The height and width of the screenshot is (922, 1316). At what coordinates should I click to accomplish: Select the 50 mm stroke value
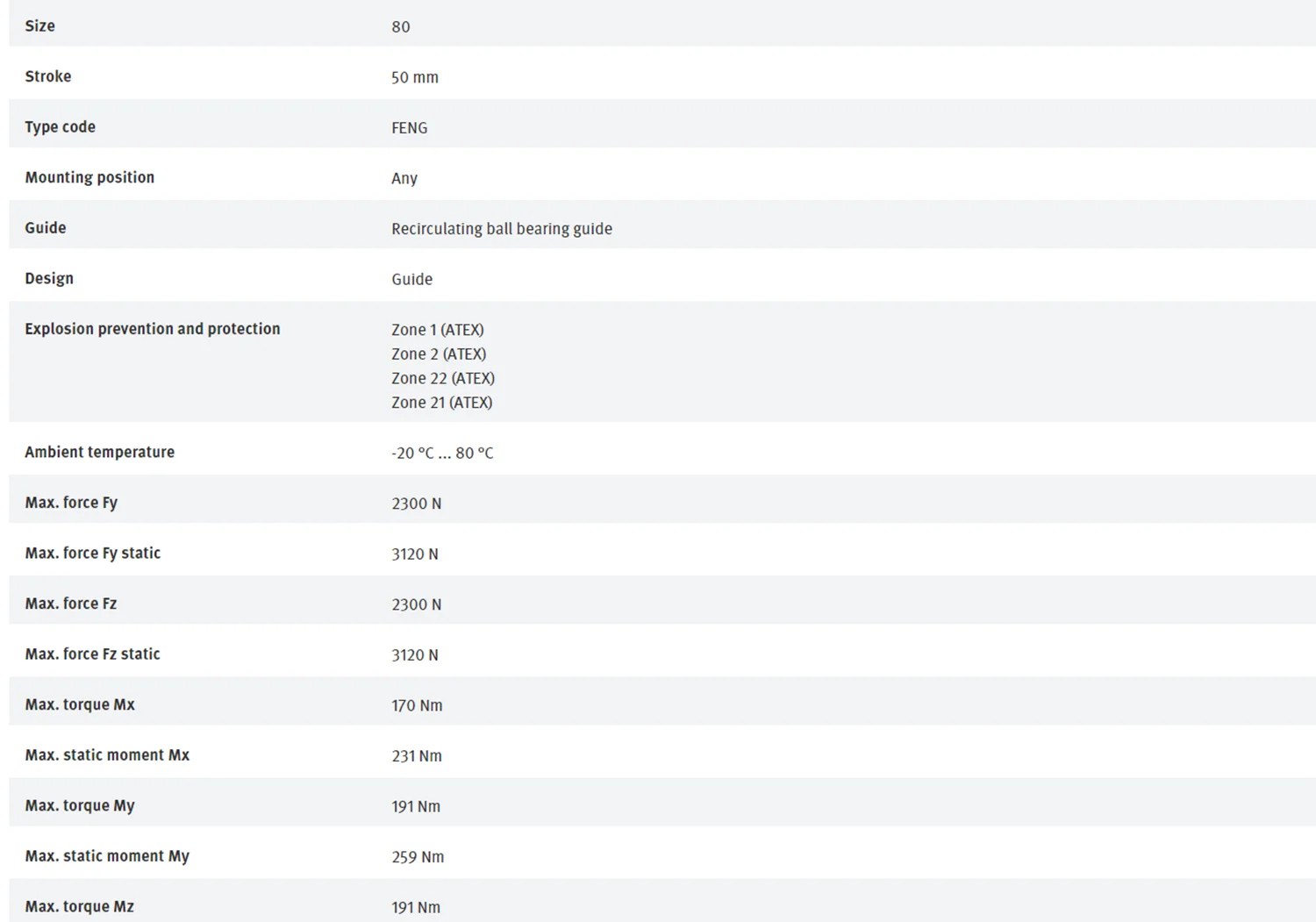pyautogui.click(x=414, y=77)
